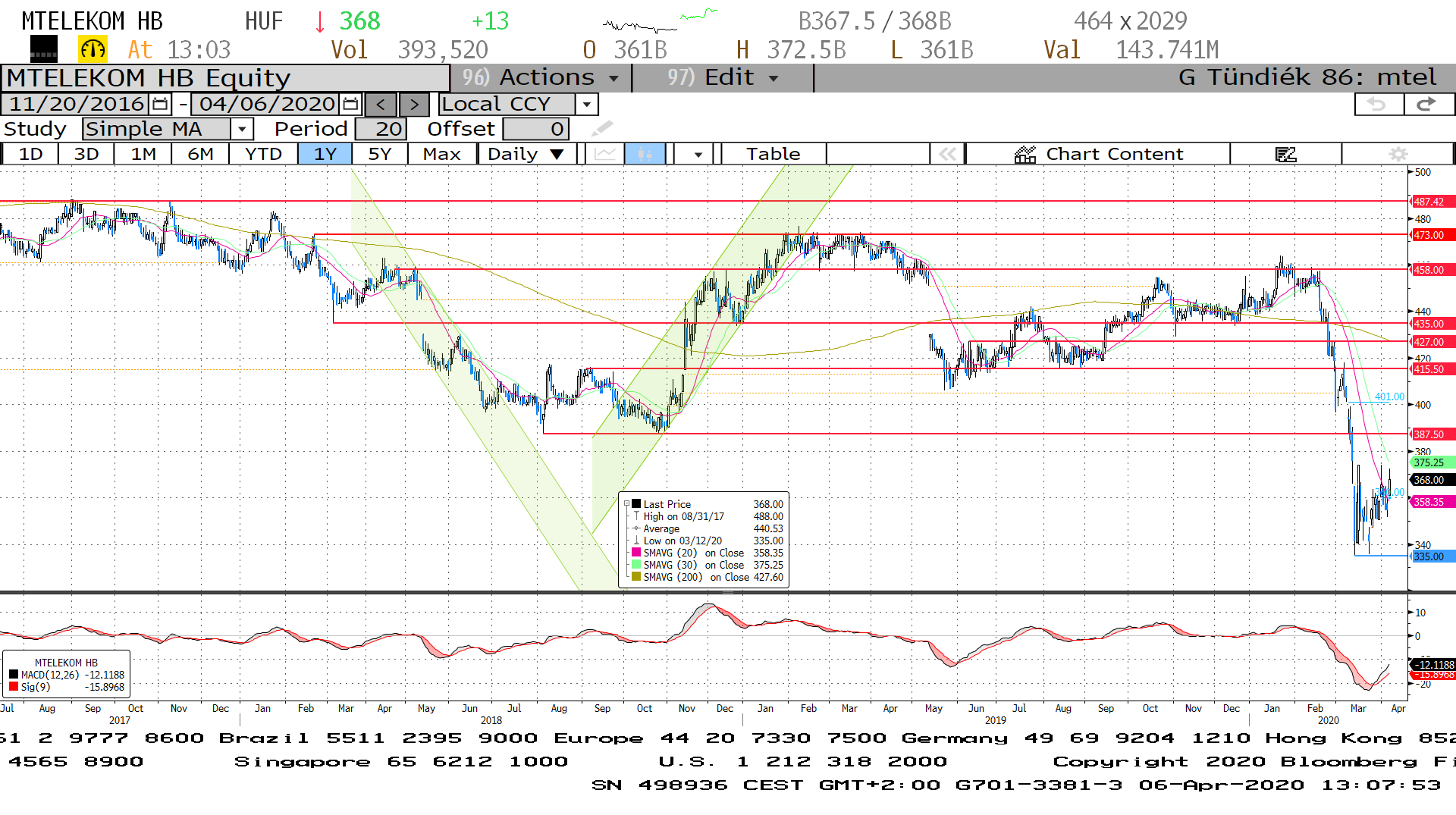Image resolution: width=1456 pixels, height=815 pixels.
Task: Click the 427.00 red price level label
Action: (x=1432, y=342)
